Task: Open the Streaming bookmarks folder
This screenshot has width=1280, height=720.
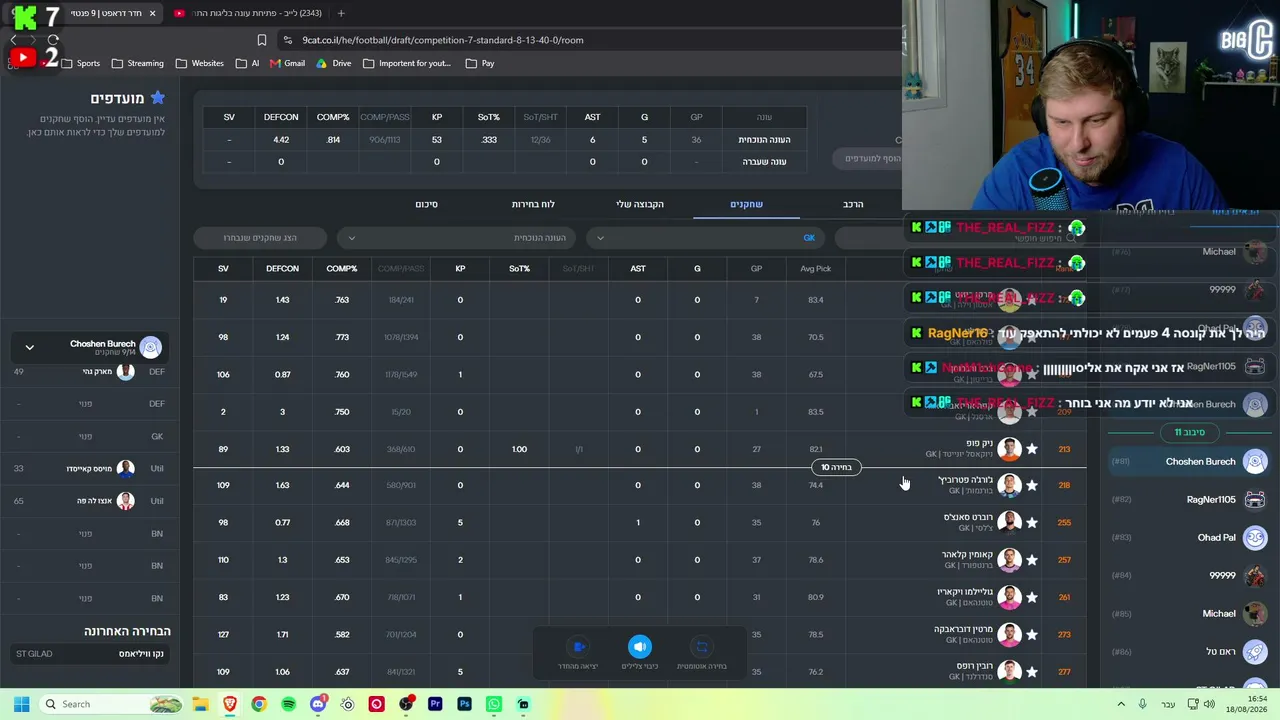Action: (138, 63)
